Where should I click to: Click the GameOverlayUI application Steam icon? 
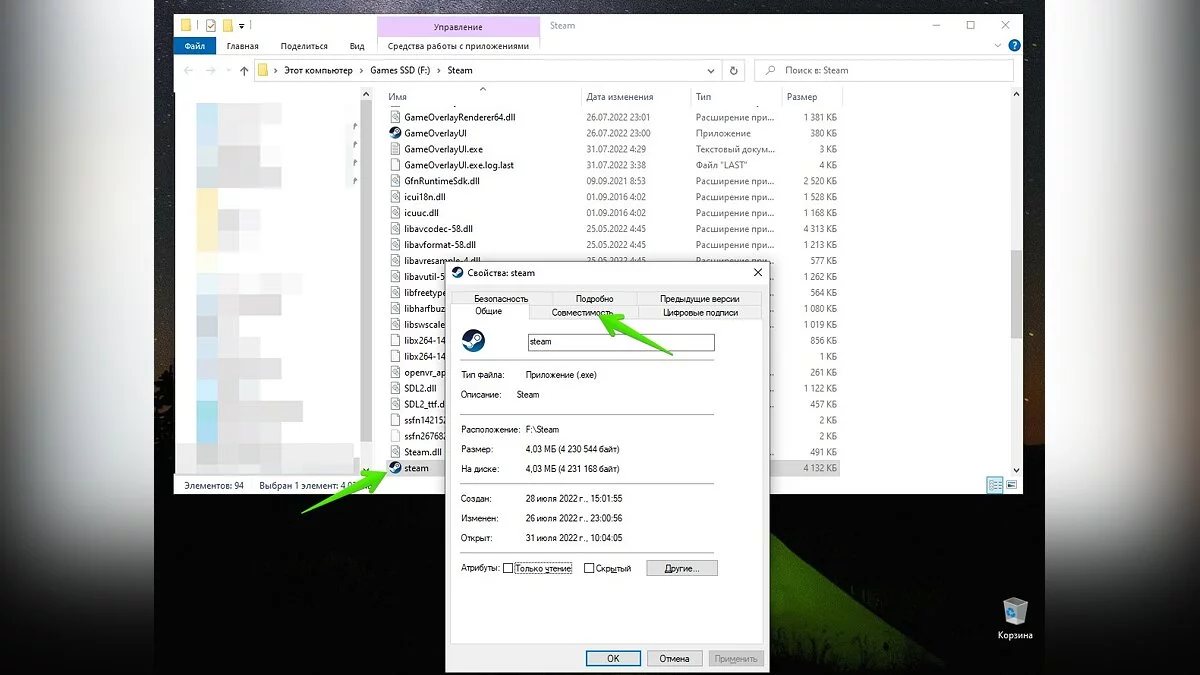click(x=395, y=133)
